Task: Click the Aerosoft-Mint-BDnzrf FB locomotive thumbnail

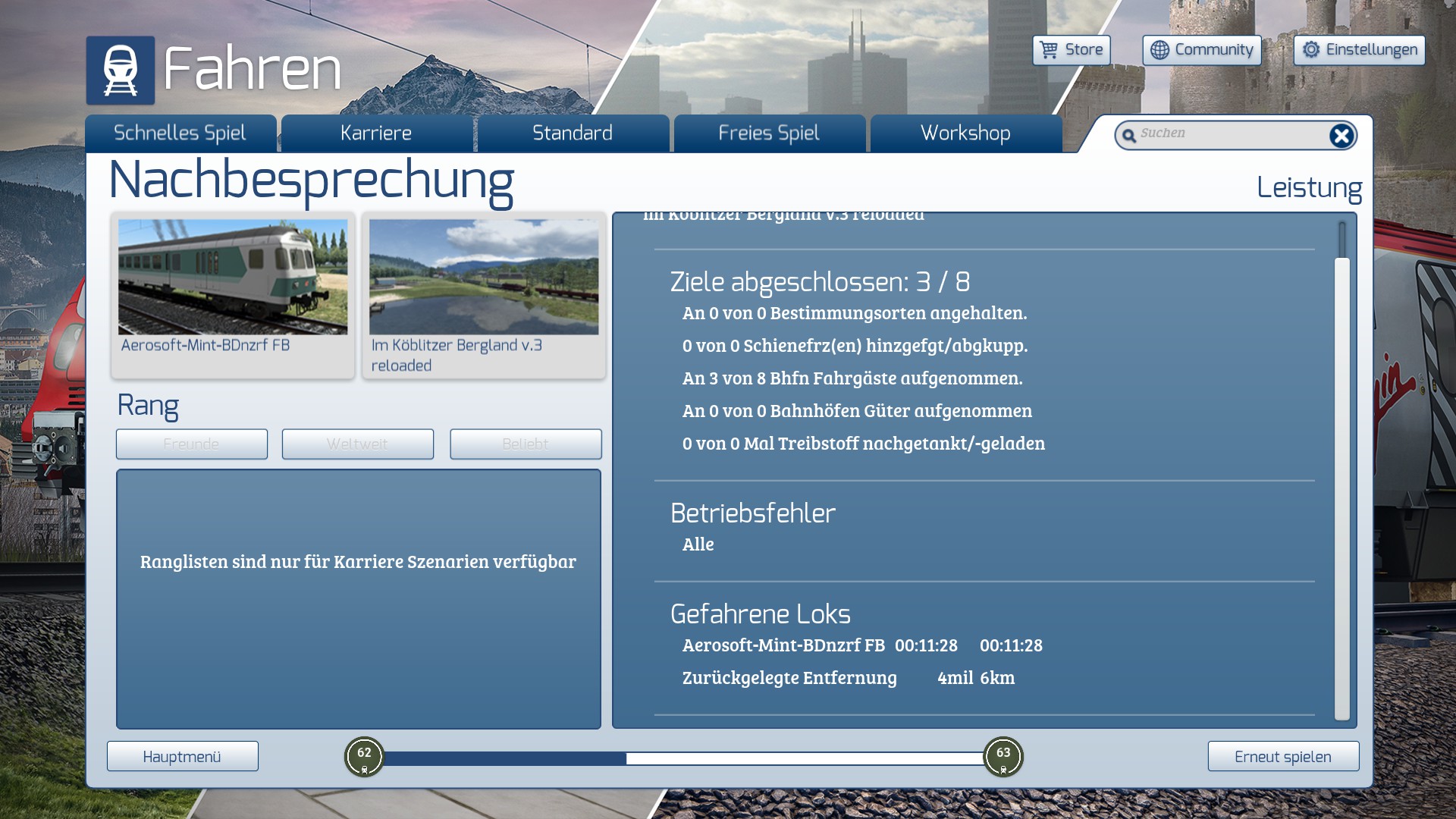Action: [233, 278]
